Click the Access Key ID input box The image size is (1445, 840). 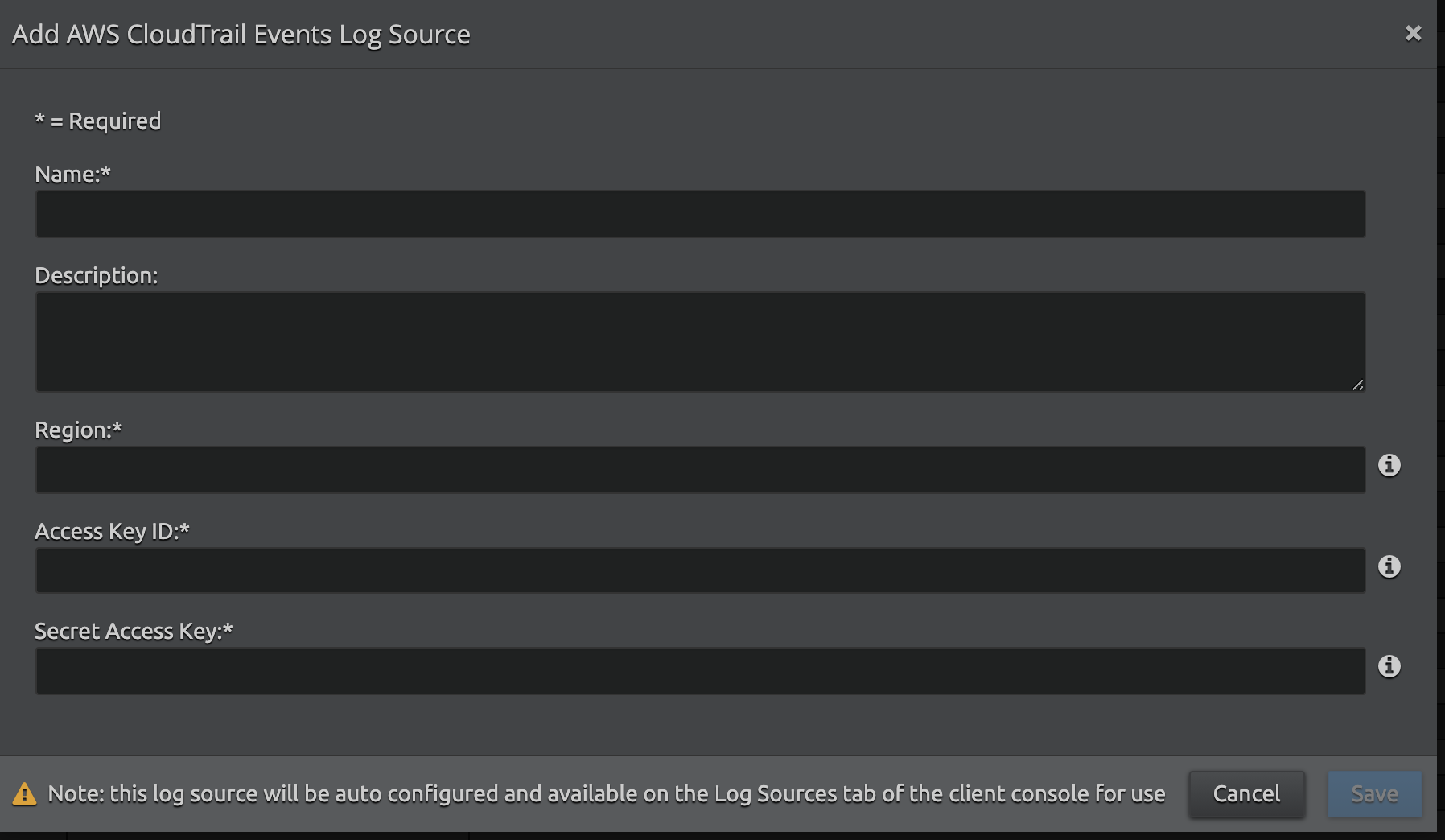[700, 570]
